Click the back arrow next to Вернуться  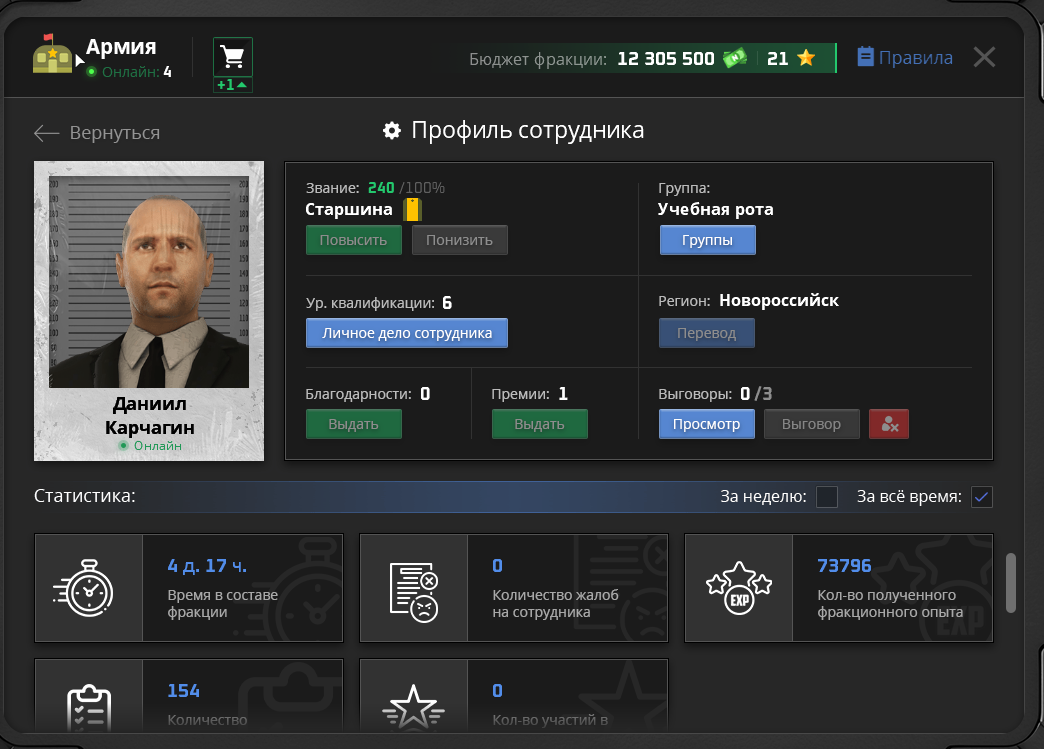pos(47,133)
